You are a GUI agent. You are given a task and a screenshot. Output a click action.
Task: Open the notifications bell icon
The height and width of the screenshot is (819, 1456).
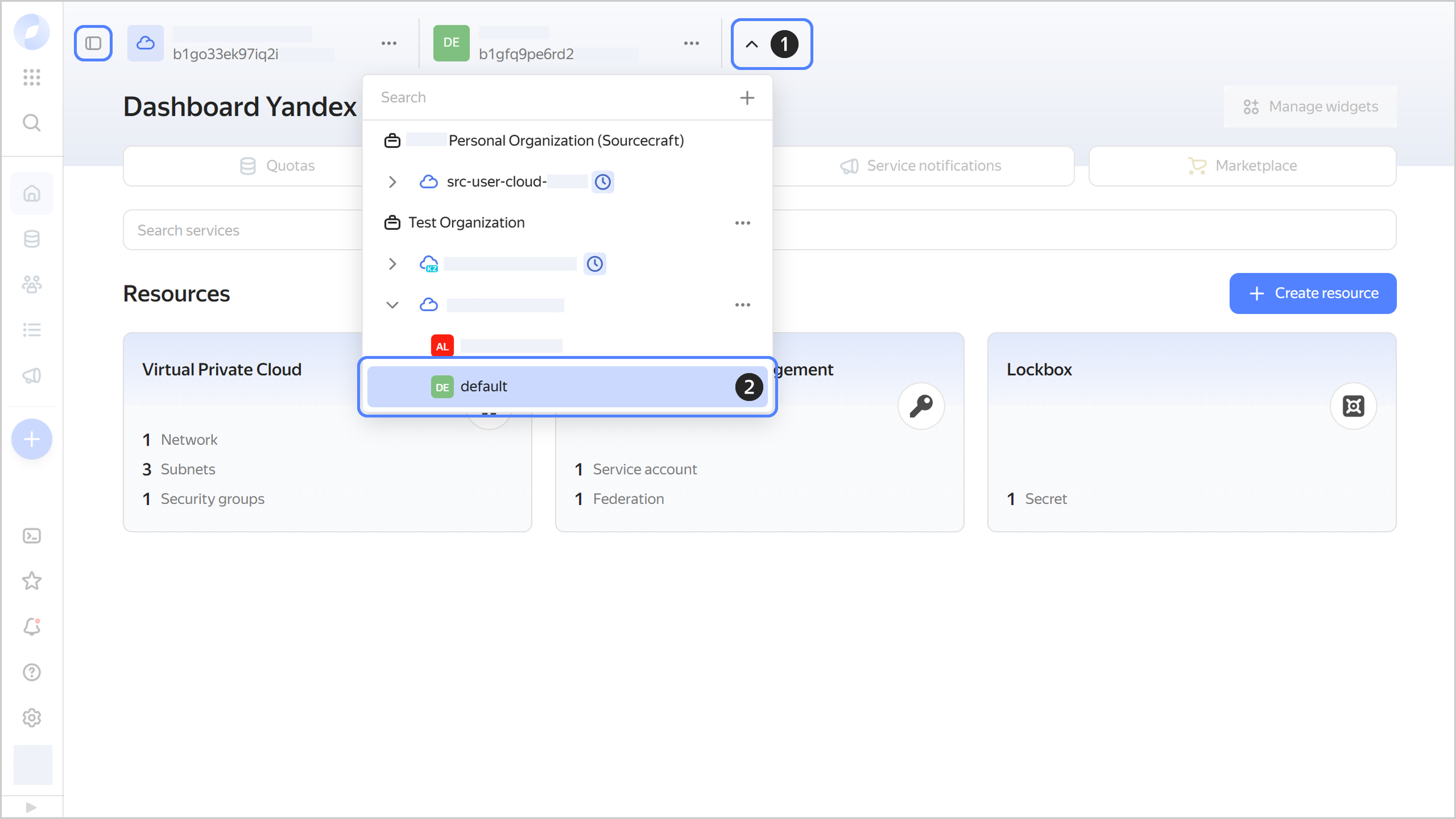[32, 626]
